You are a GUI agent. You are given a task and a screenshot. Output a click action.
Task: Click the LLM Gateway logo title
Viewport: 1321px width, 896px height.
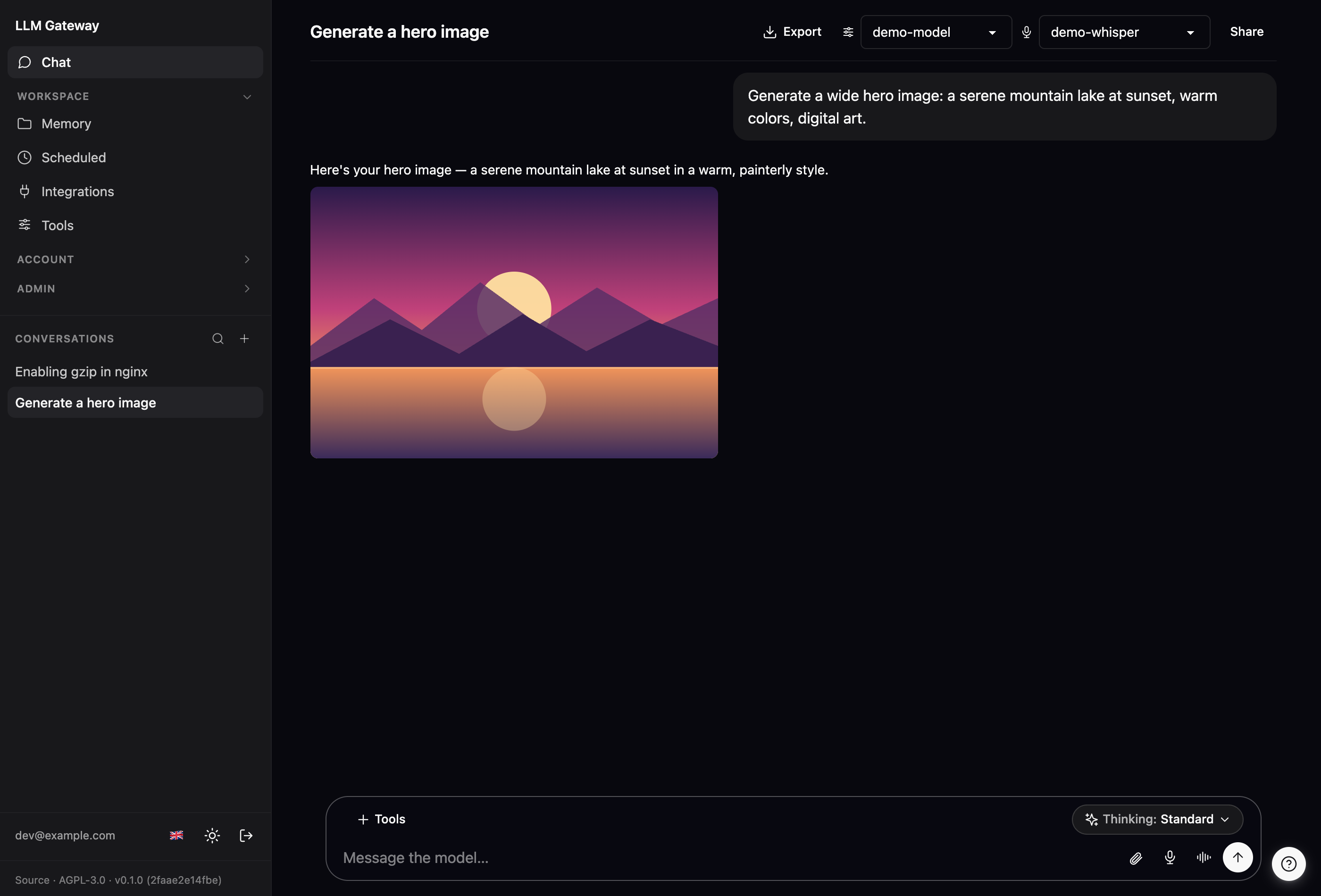click(x=57, y=25)
